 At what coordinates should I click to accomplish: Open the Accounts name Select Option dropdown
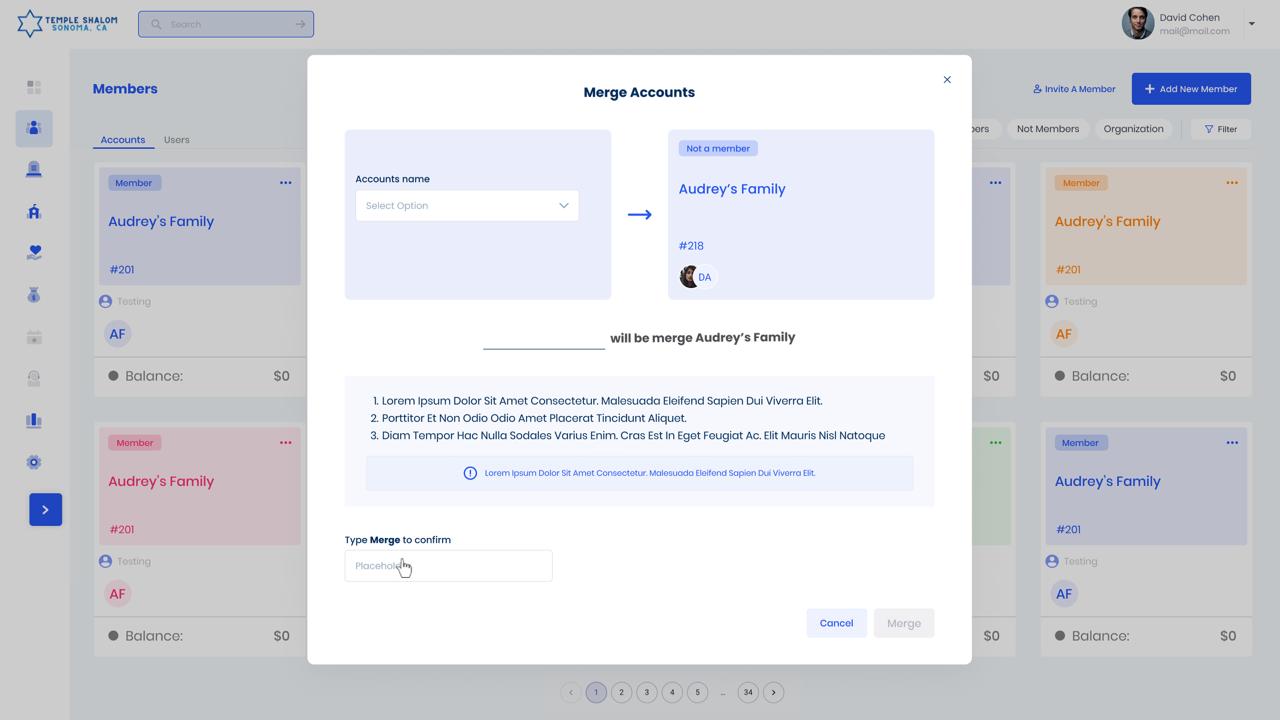pos(467,206)
